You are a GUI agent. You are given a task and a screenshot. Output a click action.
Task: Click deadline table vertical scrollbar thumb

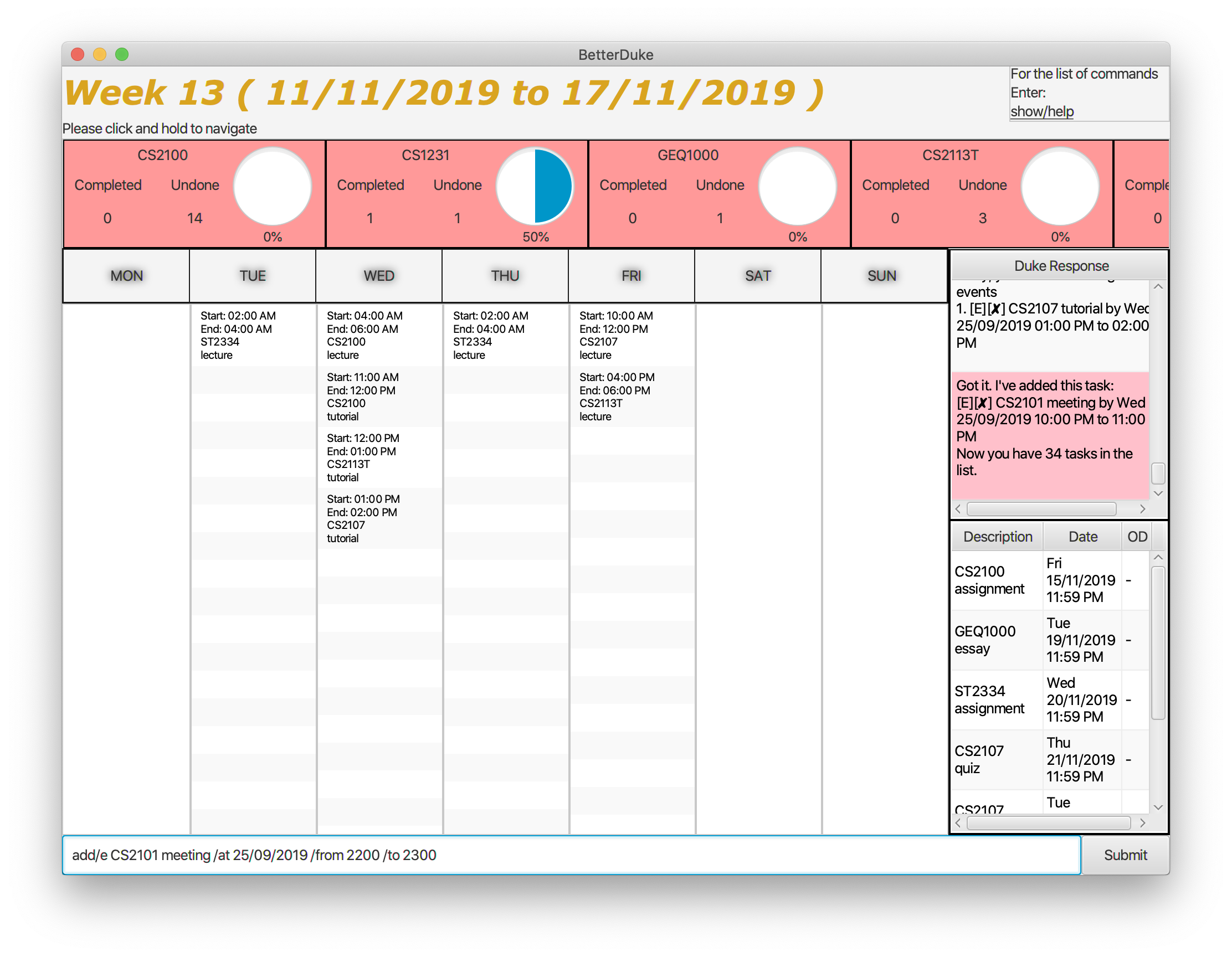pos(1158,643)
